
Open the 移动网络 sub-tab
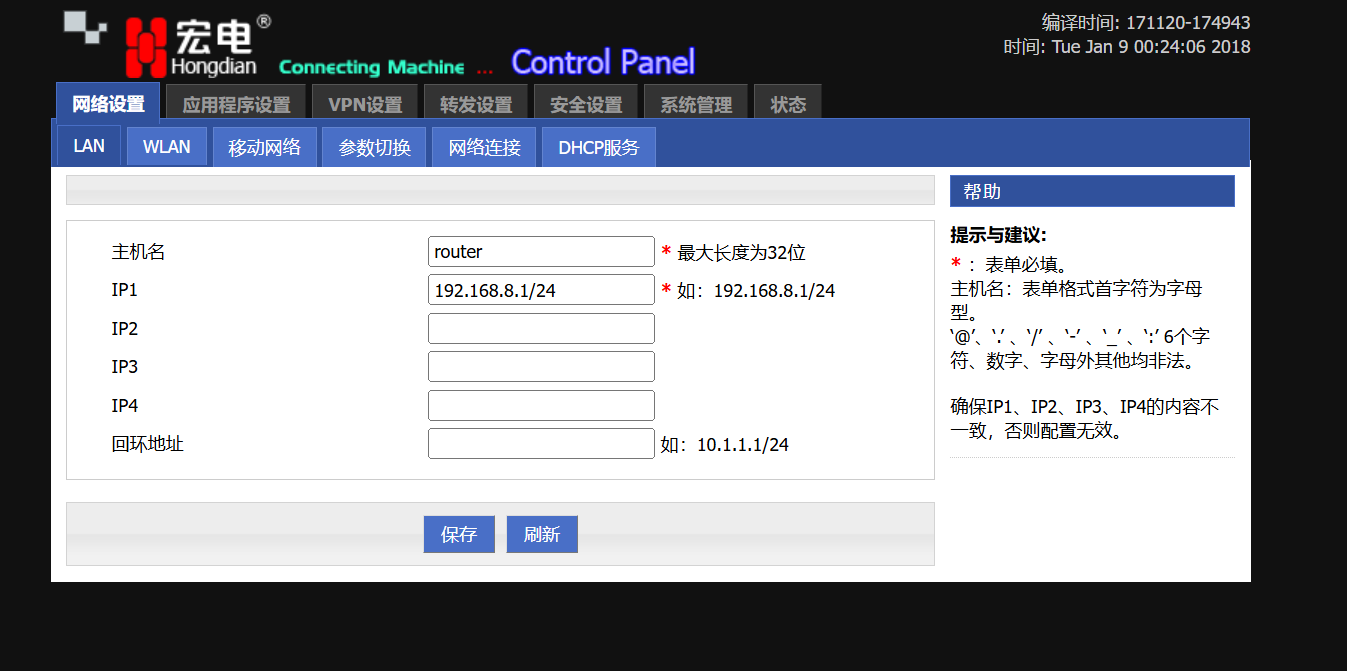264,147
